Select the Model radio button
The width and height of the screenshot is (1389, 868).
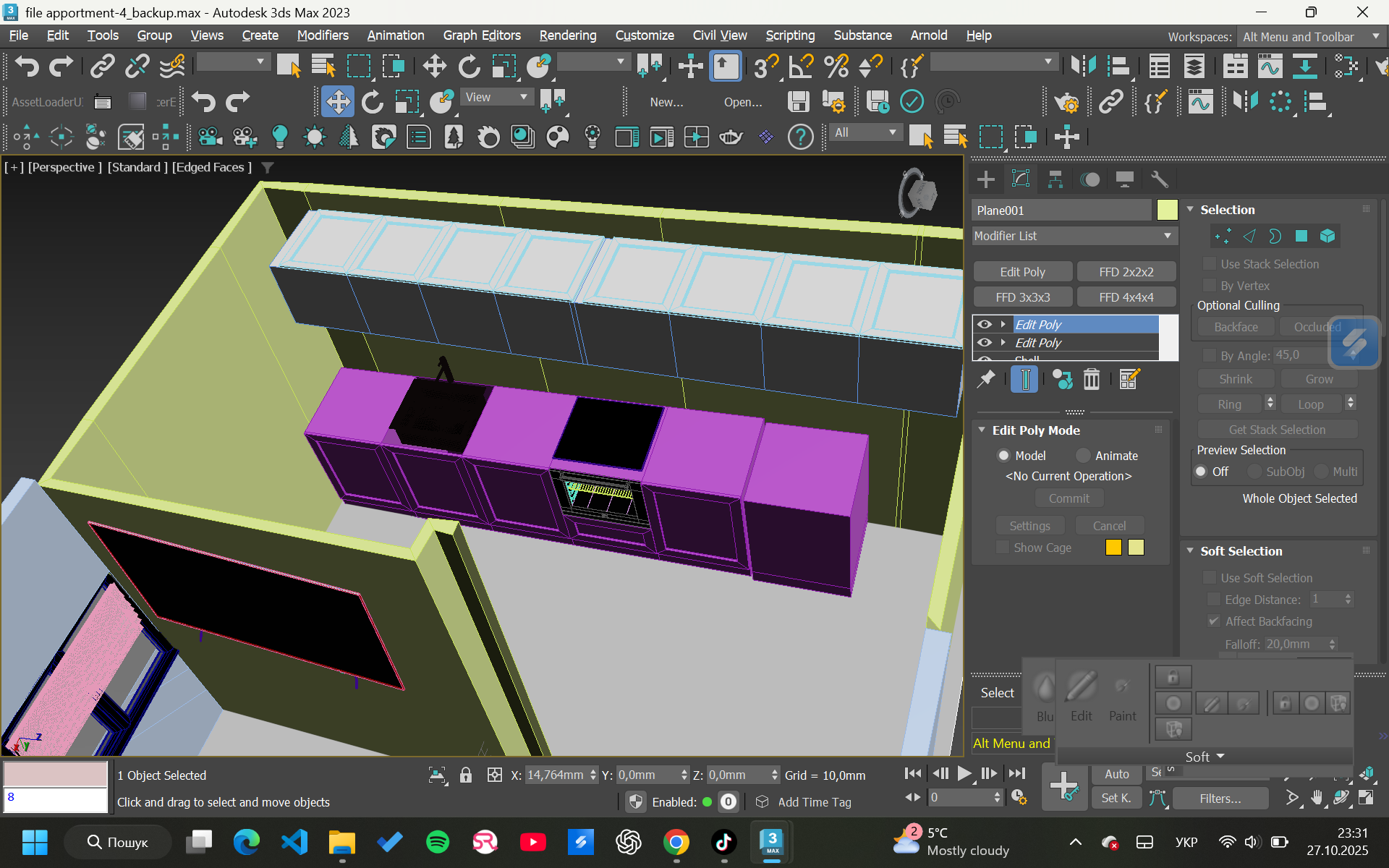pyautogui.click(x=1003, y=455)
